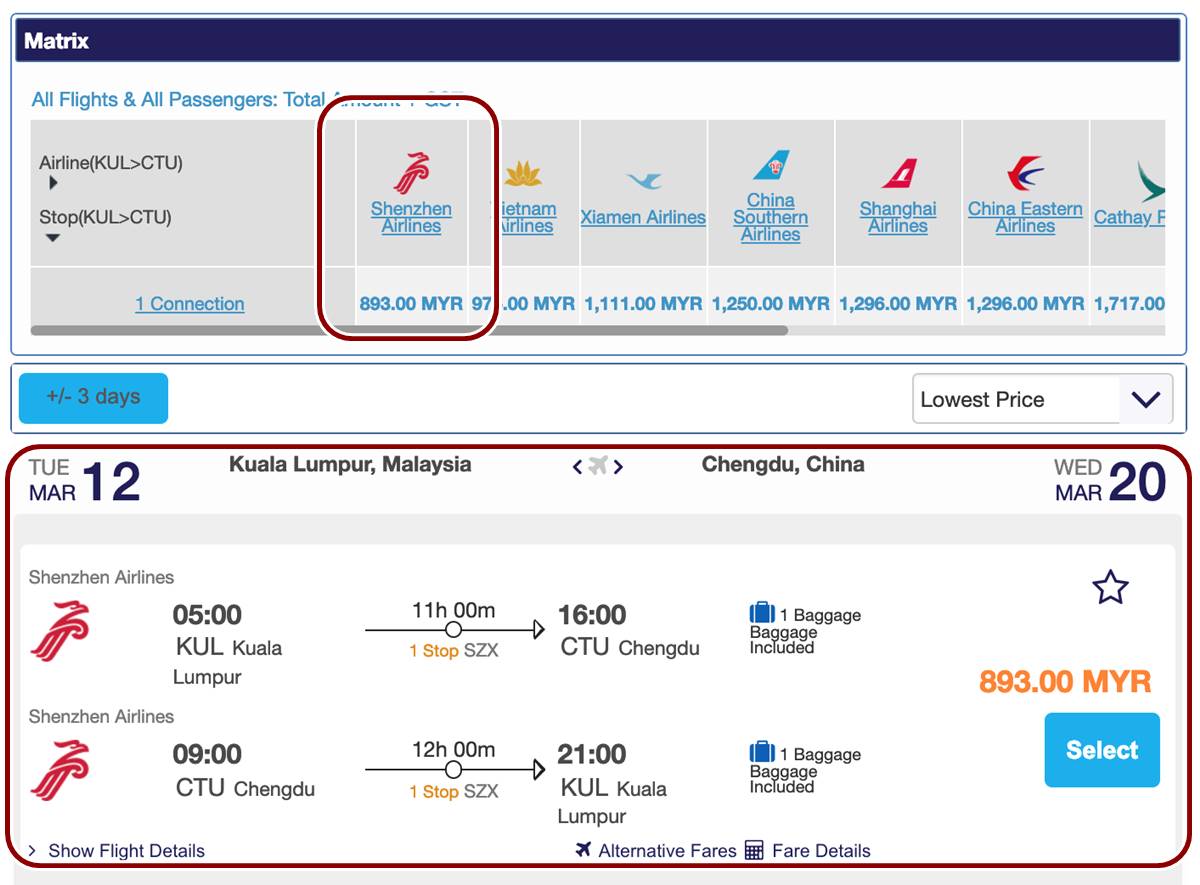Click the 05:00 departure time
1200x885 pixels.
click(x=207, y=614)
